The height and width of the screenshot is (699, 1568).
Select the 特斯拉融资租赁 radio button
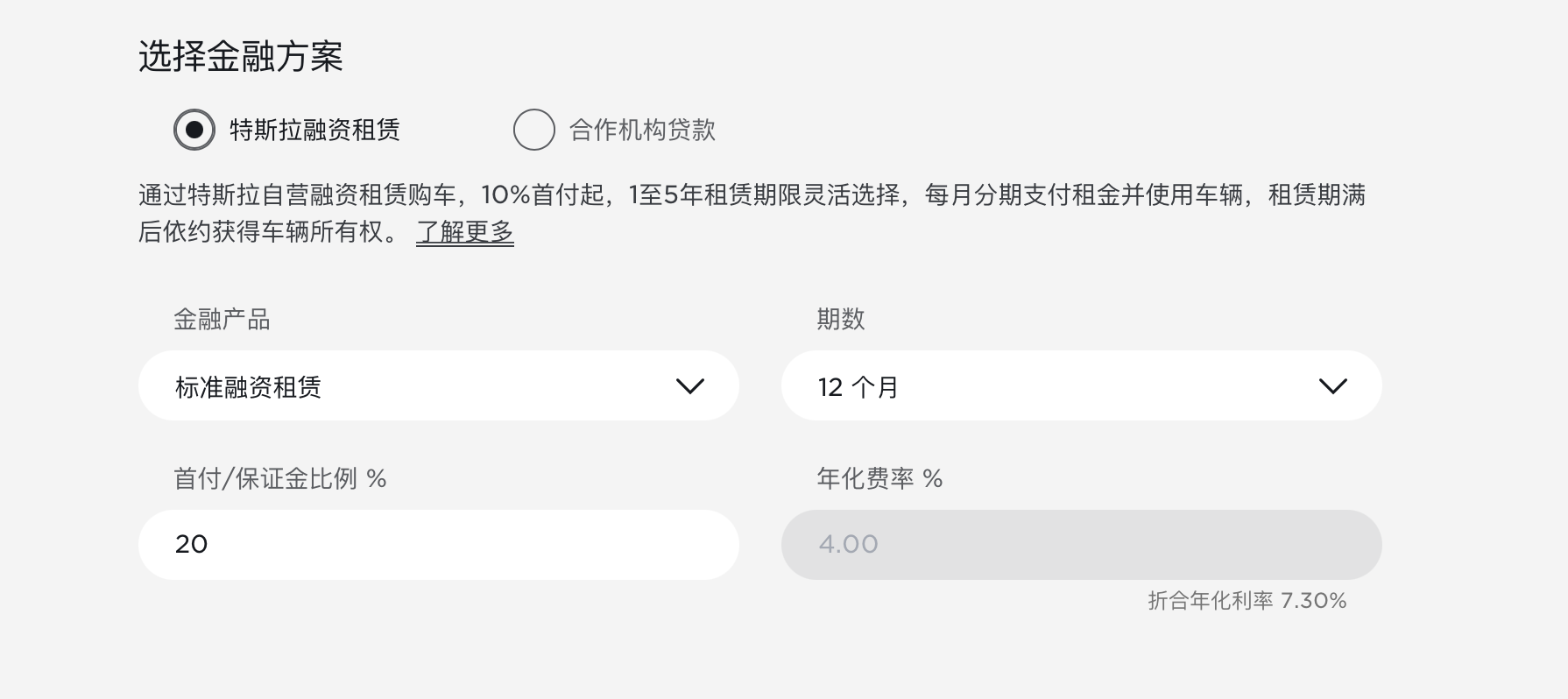(x=194, y=130)
